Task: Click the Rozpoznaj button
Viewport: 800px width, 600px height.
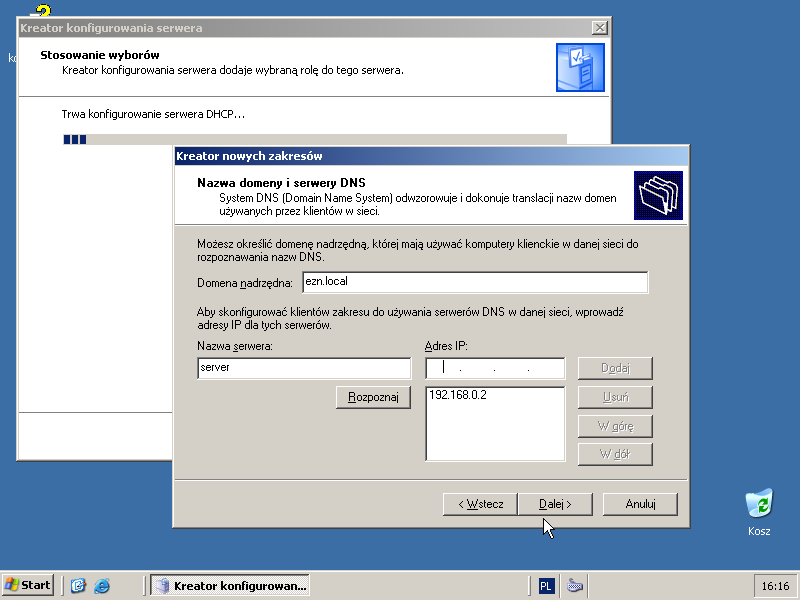Action: tap(373, 397)
